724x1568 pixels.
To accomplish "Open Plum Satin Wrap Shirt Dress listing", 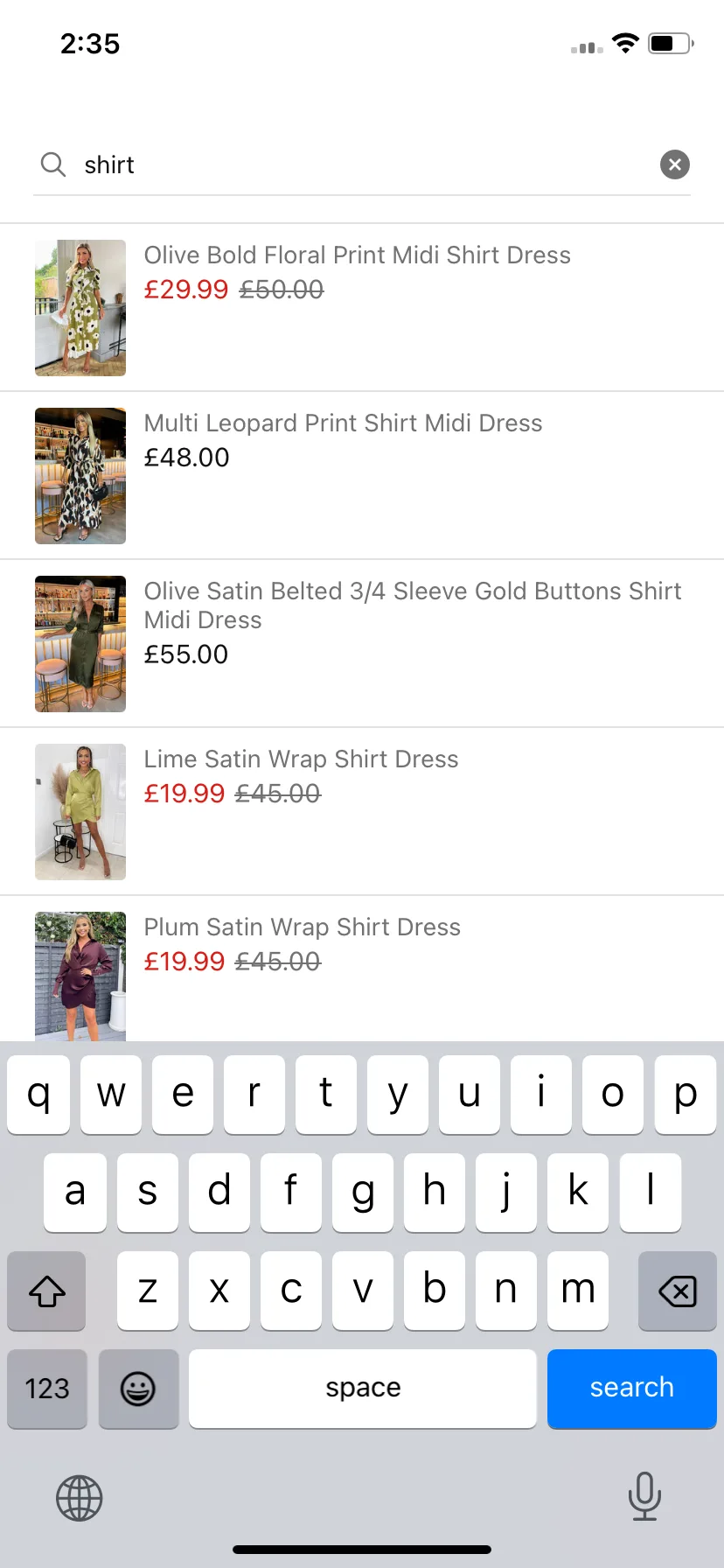I will (x=302, y=927).
